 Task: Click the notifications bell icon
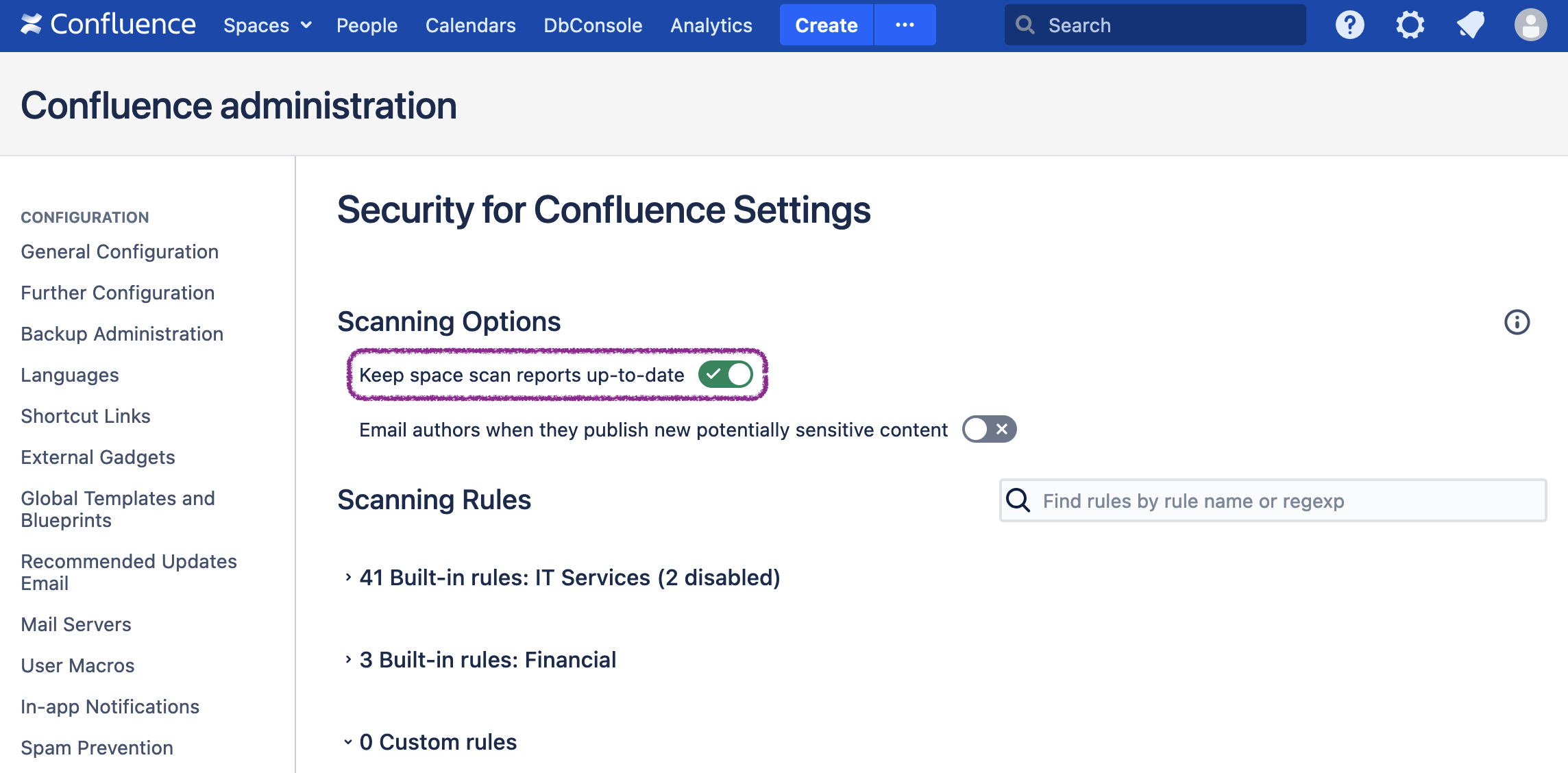(1470, 25)
